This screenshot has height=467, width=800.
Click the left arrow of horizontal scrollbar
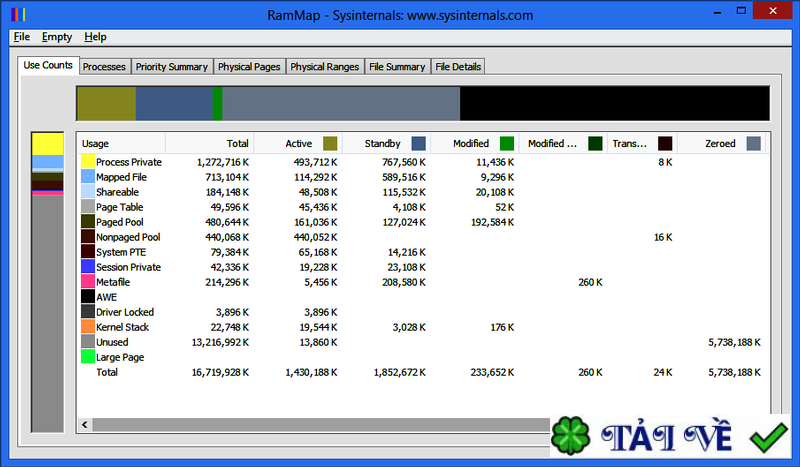[85, 425]
